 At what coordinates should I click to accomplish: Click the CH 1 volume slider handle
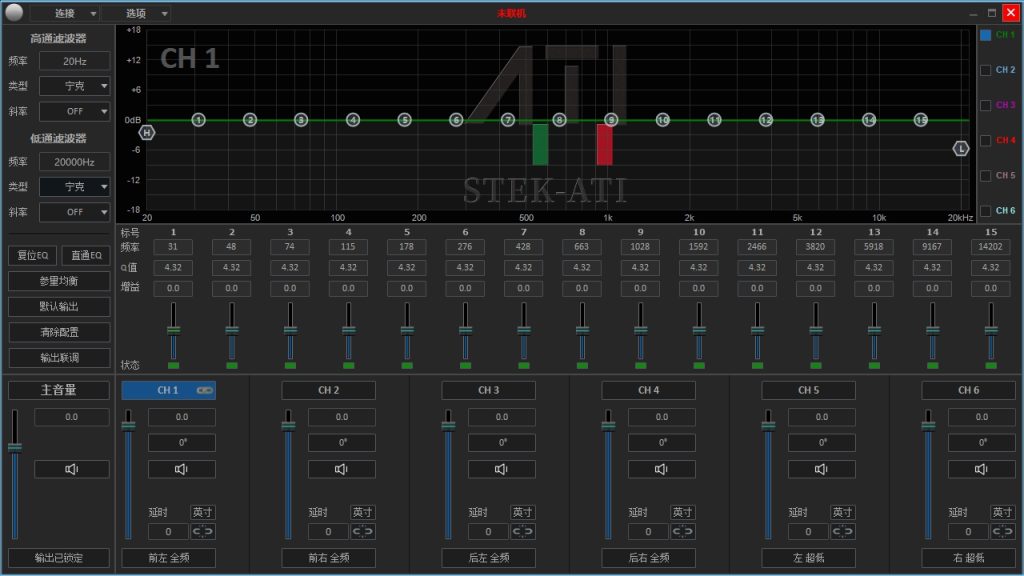pos(129,426)
